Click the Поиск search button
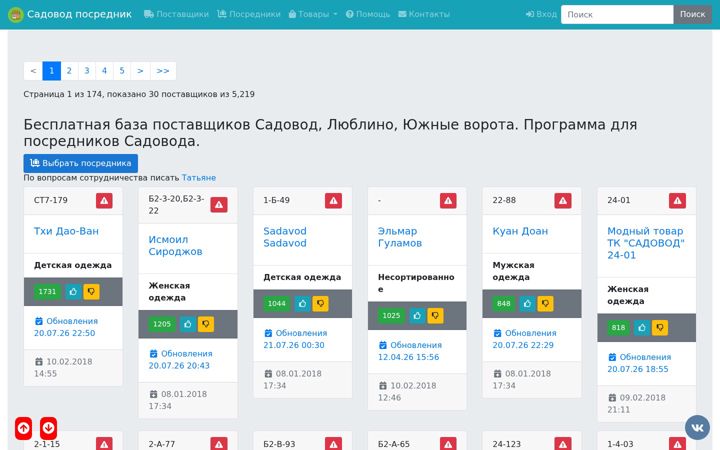Image resolution: width=720 pixels, height=450 pixels. (x=692, y=14)
